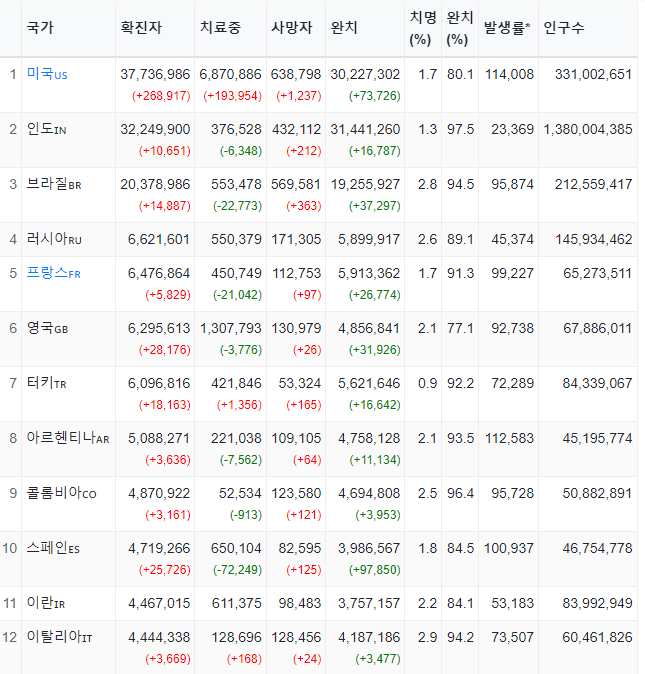The height and width of the screenshot is (674, 645).
Task: Click UK daily increase (+28,176)
Action: [165, 349]
